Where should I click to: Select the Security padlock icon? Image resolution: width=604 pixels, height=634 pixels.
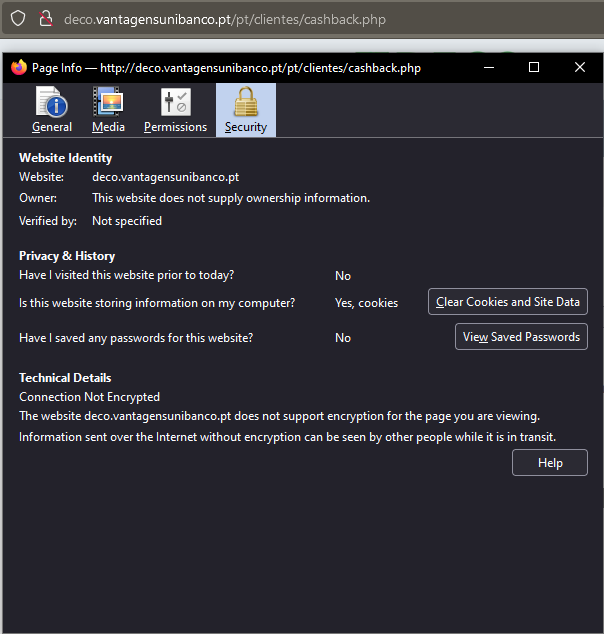pos(246,102)
